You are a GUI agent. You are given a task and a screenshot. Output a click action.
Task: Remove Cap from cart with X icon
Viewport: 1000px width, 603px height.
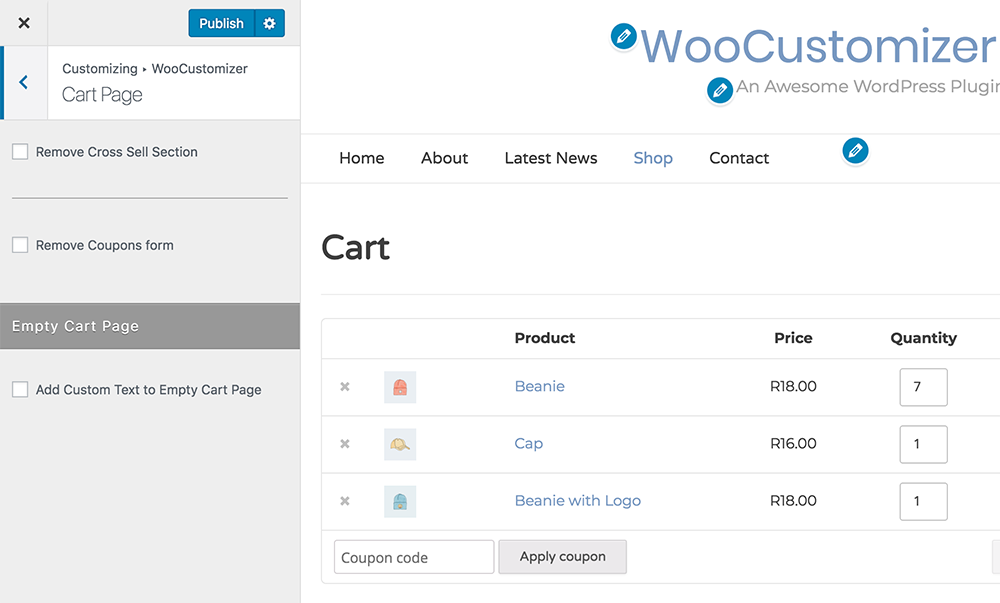[345, 444]
